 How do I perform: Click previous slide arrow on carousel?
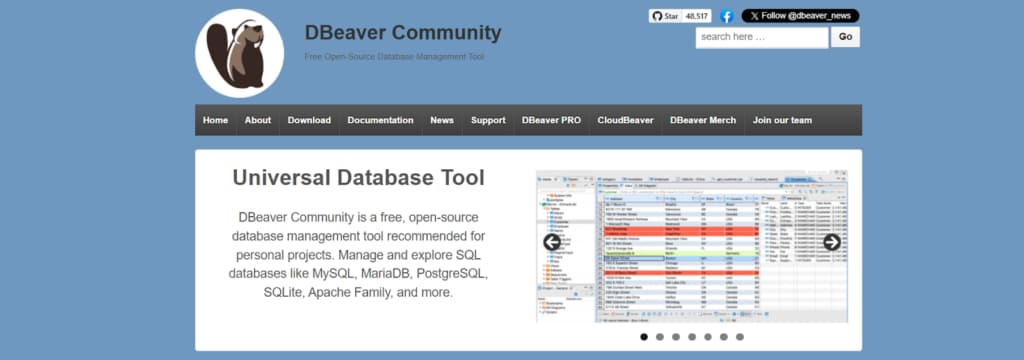point(552,242)
